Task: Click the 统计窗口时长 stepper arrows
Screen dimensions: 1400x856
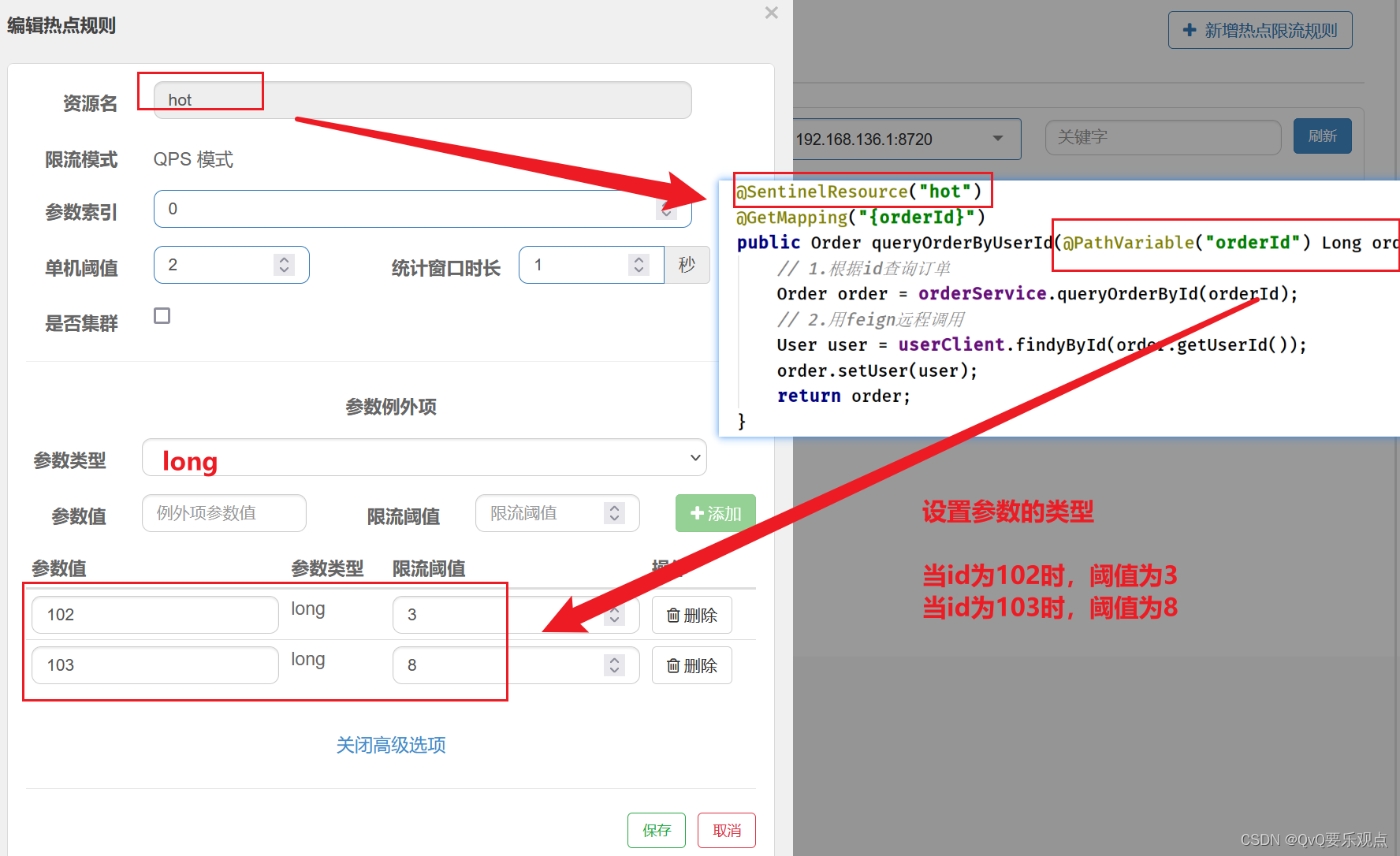Action: coord(639,265)
